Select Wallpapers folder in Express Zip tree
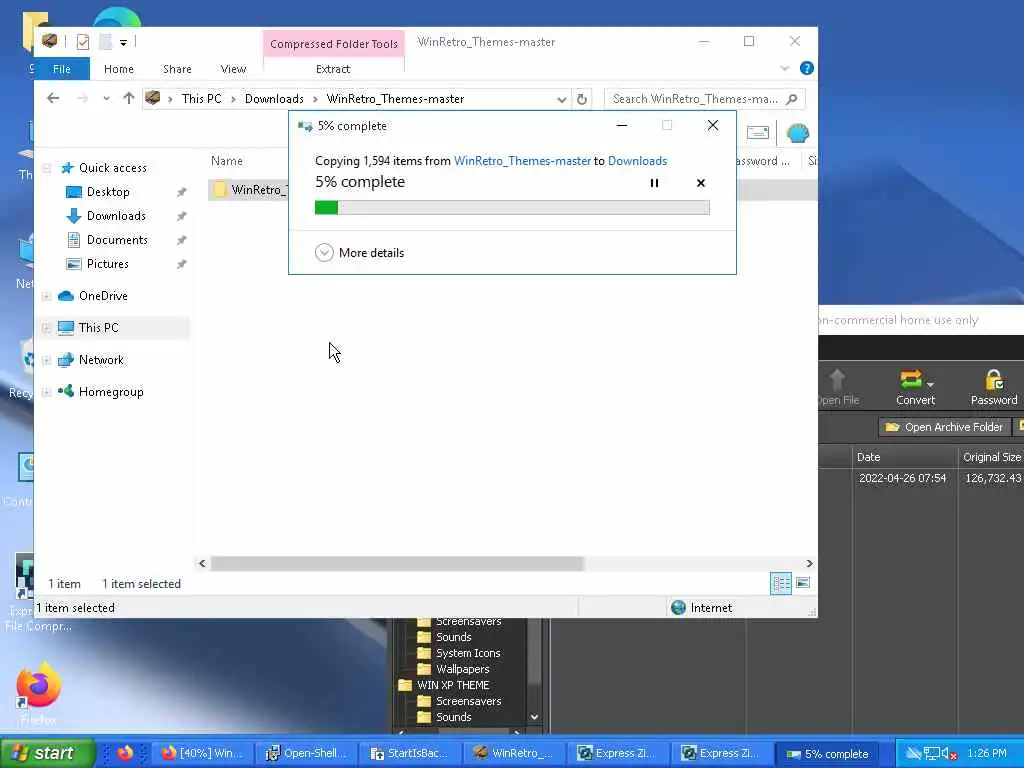This screenshot has height=768, width=1024. coord(462,669)
